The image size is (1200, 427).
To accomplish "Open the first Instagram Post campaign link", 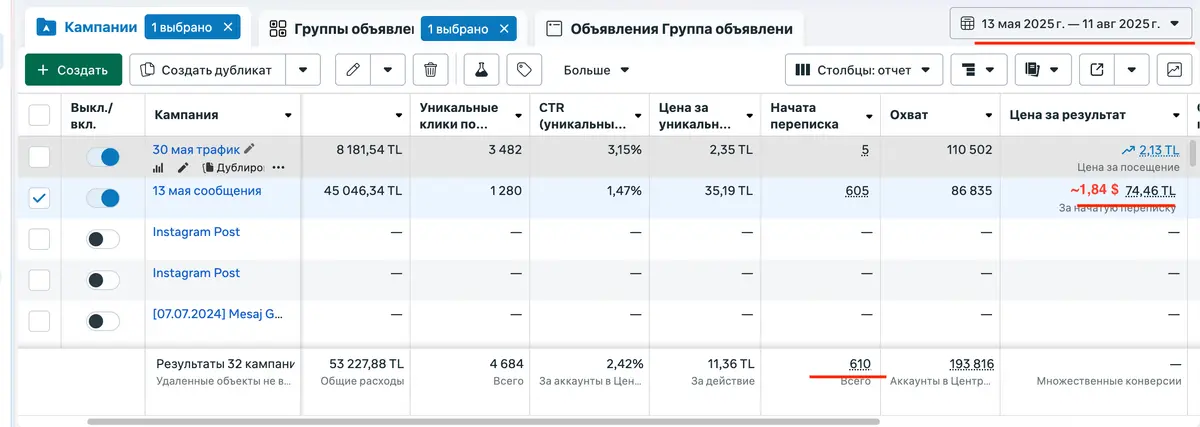I will click(x=196, y=231).
